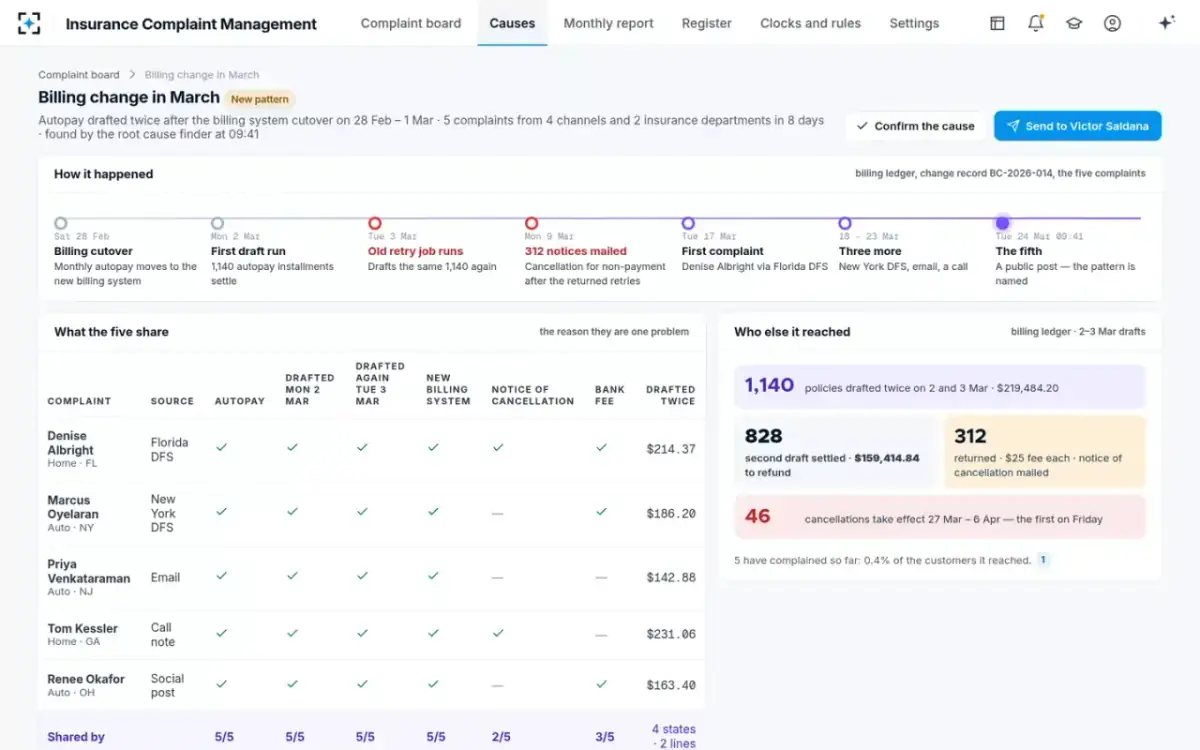
Task: Launch the sparkle AI assistant icon
Action: (x=1166, y=23)
